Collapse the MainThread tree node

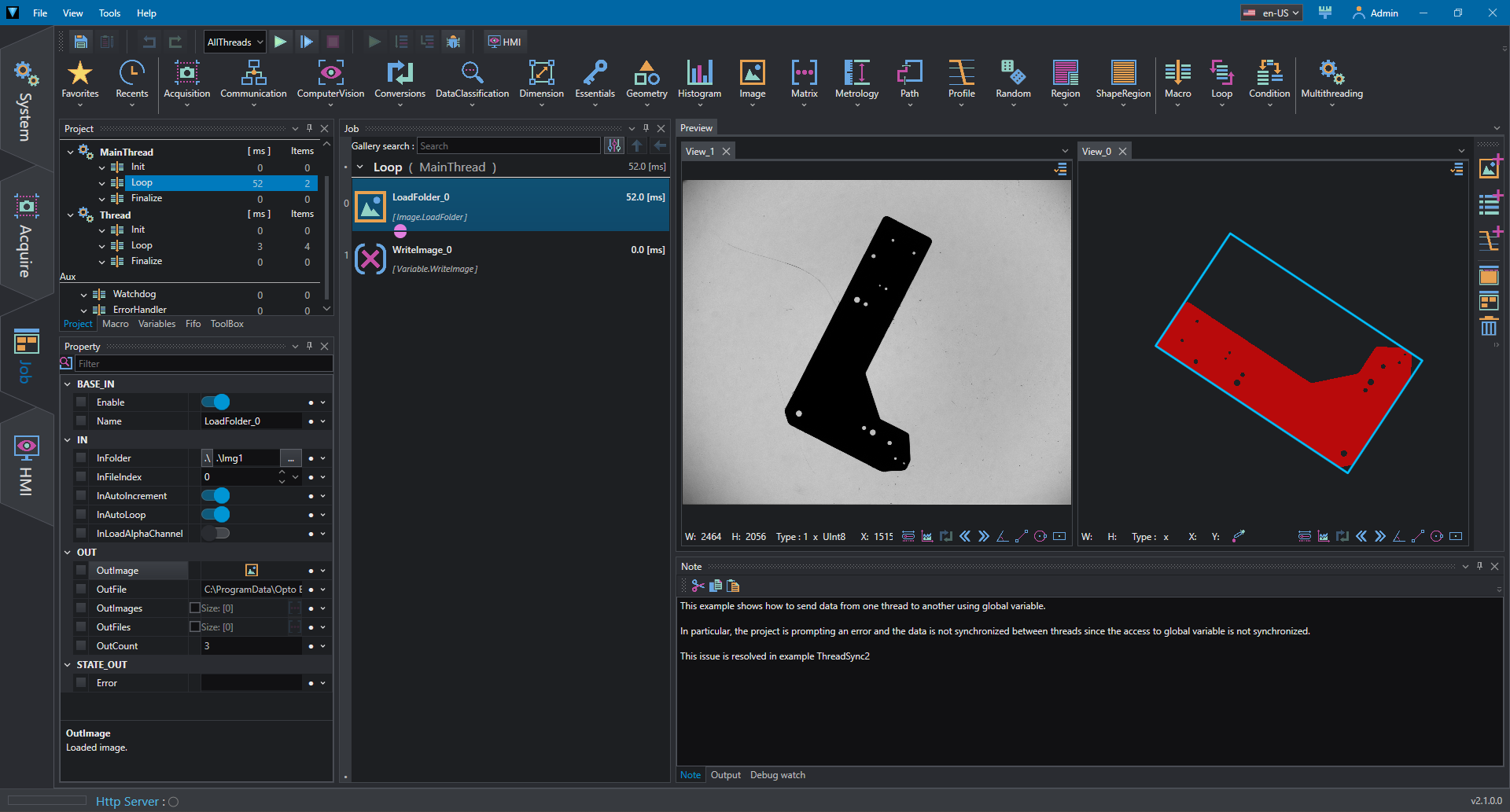point(70,152)
